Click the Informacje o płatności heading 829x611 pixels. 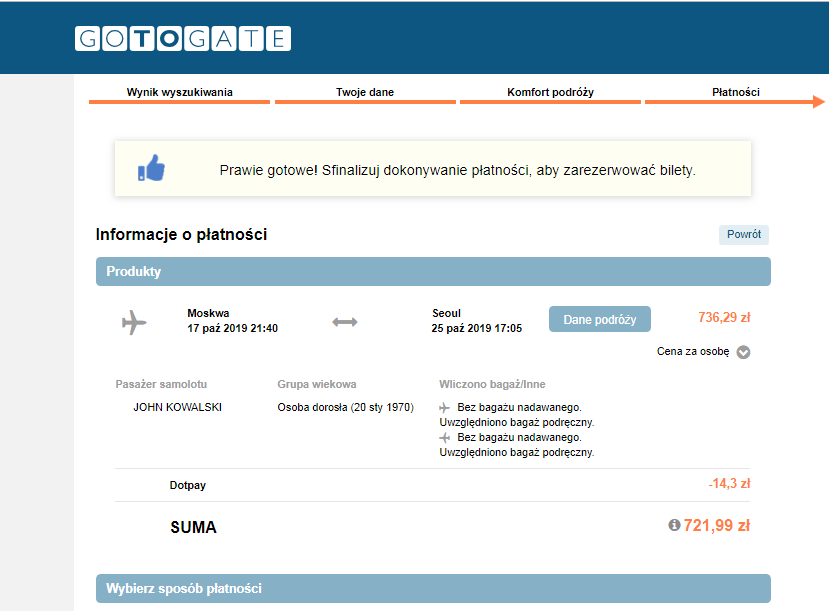pyautogui.click(x=181, y=235)
